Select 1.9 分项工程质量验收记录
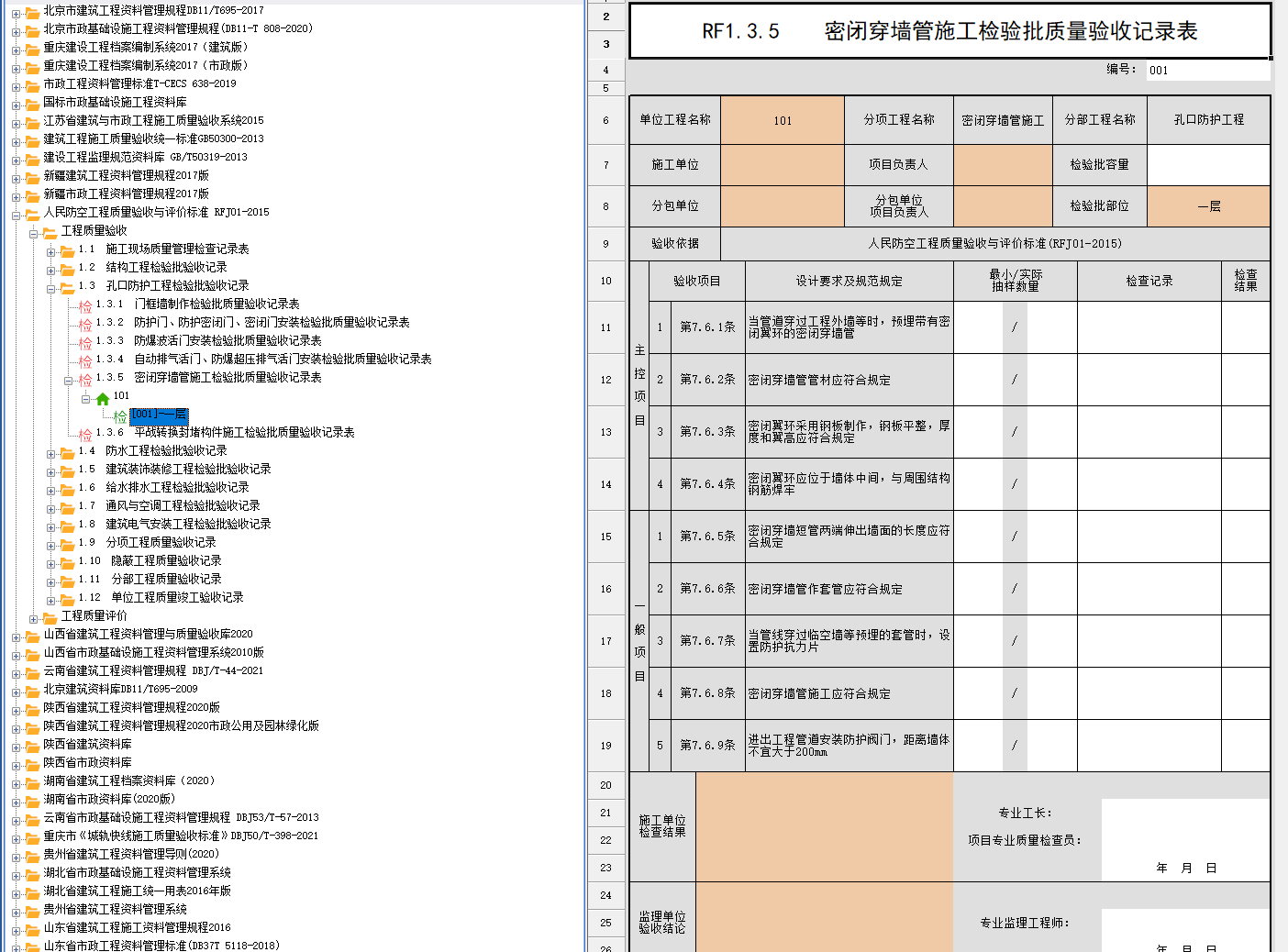This screenshot has height=952, width=1288. click(147, 543)
